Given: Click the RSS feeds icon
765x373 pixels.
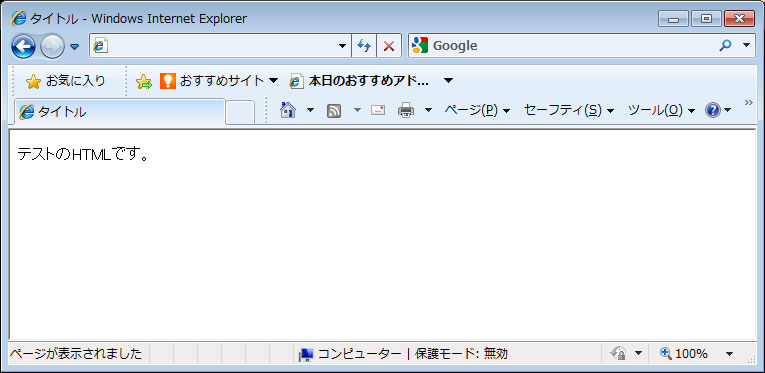Looking at the screenshot, I should tap(334, 111).
